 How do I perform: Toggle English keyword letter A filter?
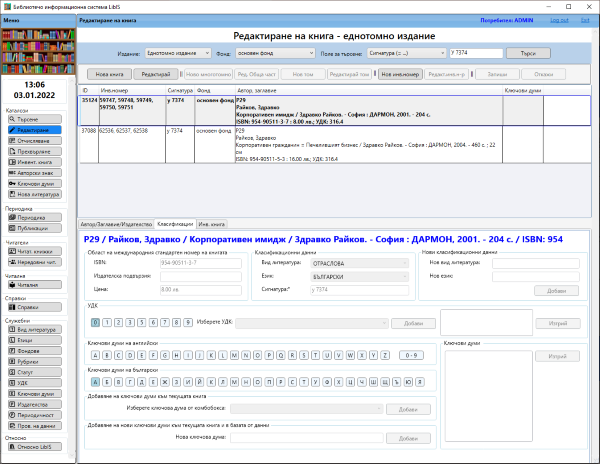tap(95, 354)
